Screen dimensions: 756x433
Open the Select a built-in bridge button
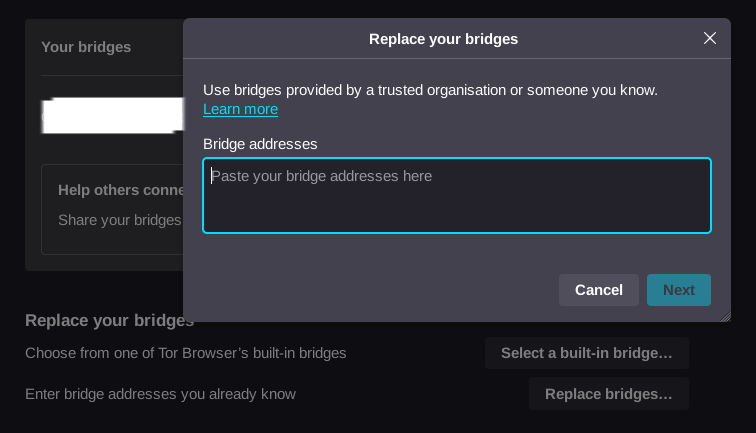(x=586, y=353)
